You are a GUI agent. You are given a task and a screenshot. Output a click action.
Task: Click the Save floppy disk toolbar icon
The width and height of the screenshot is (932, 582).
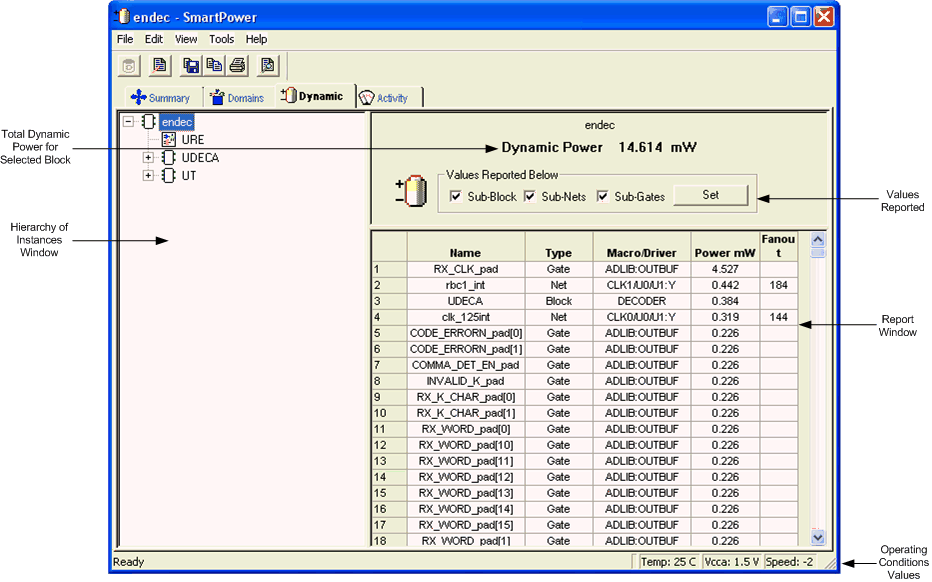(191, 65)
